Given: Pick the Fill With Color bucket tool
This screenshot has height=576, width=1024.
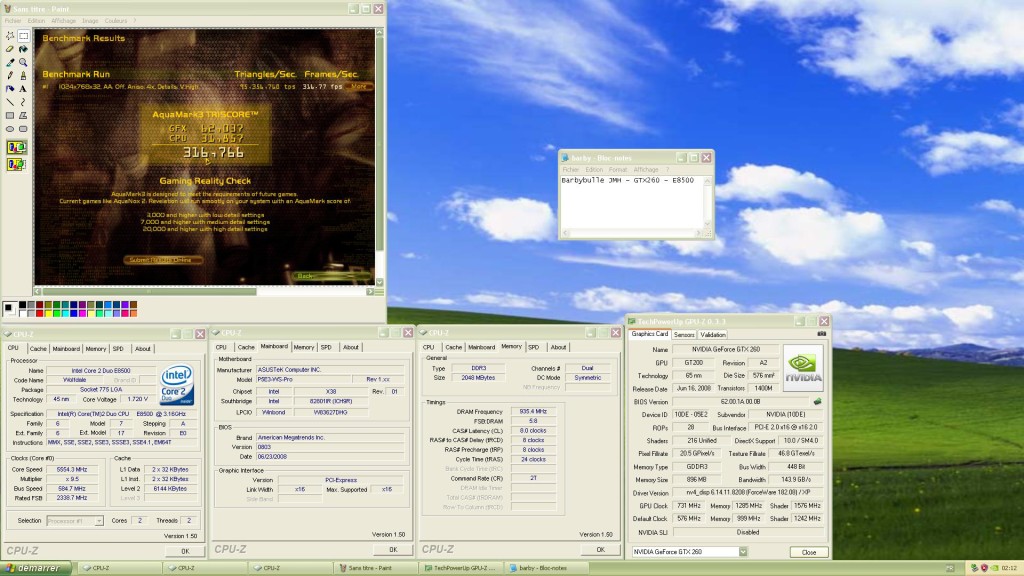Looking at the screenshot, I should click(24, 49).
